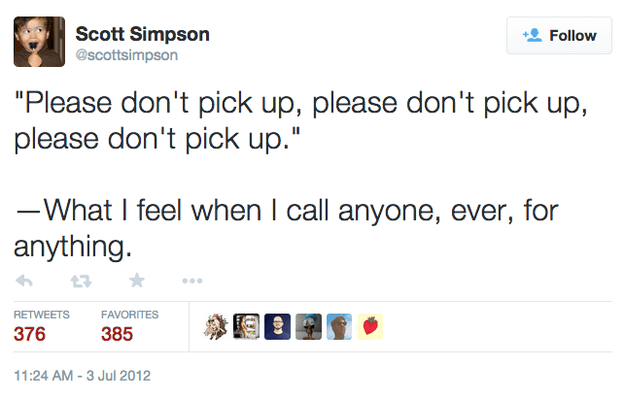This screenshot has height=399, width=625.
Task: Retweet this tweet using the retweet icon
Action: 81,281
